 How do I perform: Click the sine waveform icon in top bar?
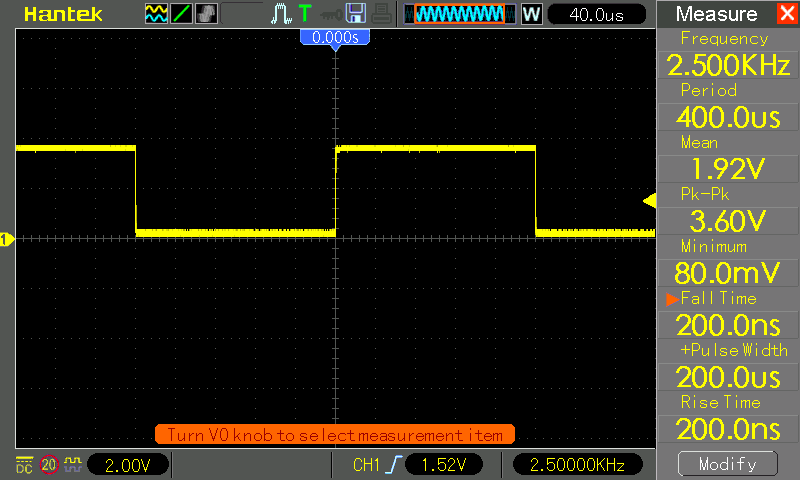[156, 14]
